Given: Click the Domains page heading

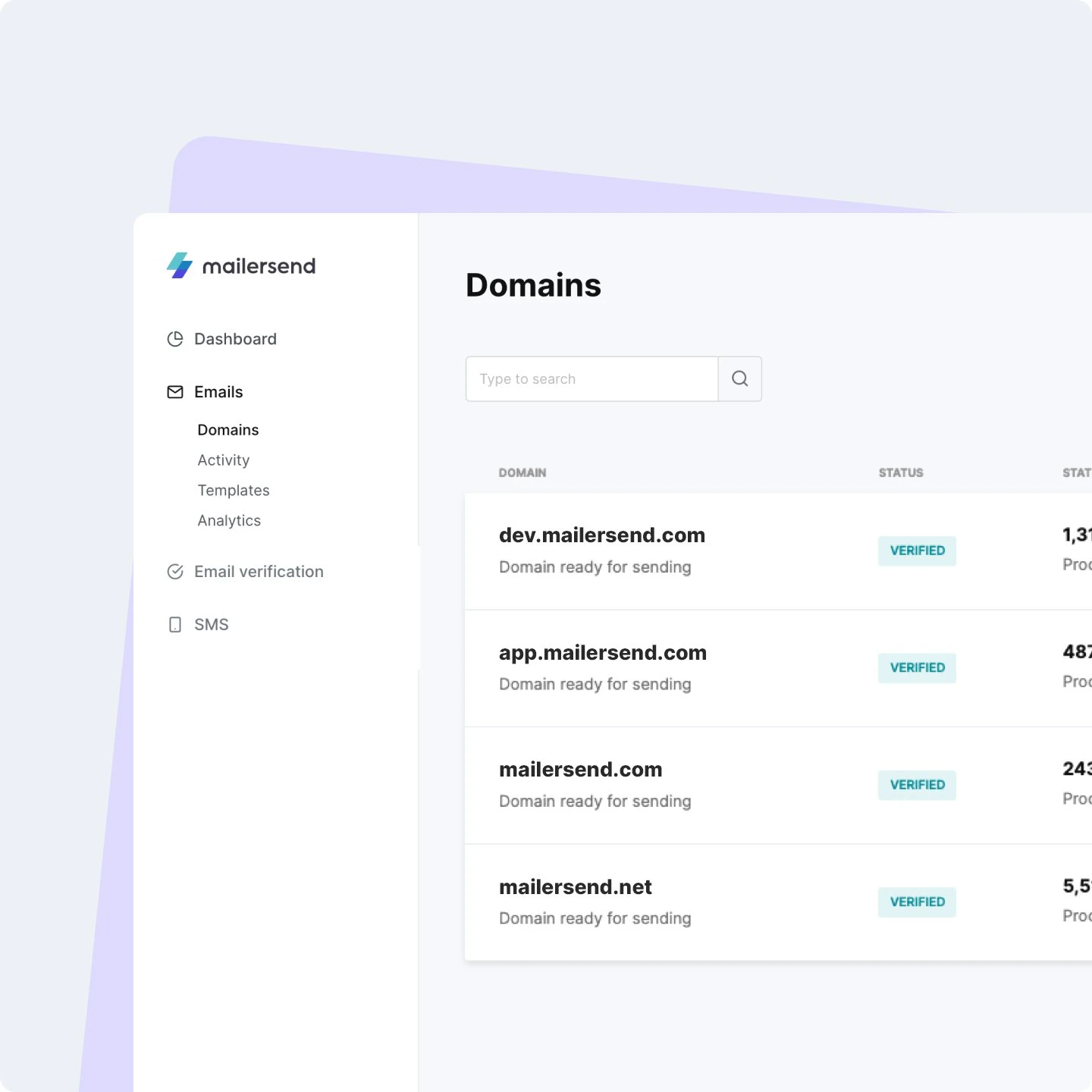Looking at the screenshot, I should click(x=533, y=285).
